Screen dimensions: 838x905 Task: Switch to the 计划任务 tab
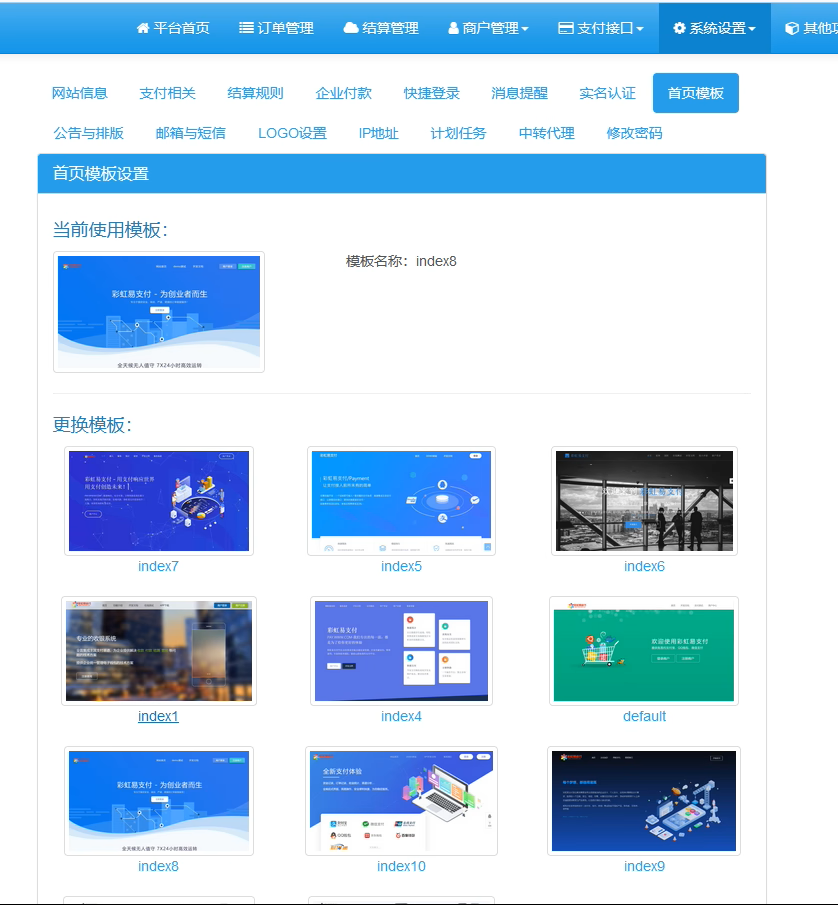click(x=458, y=133)
